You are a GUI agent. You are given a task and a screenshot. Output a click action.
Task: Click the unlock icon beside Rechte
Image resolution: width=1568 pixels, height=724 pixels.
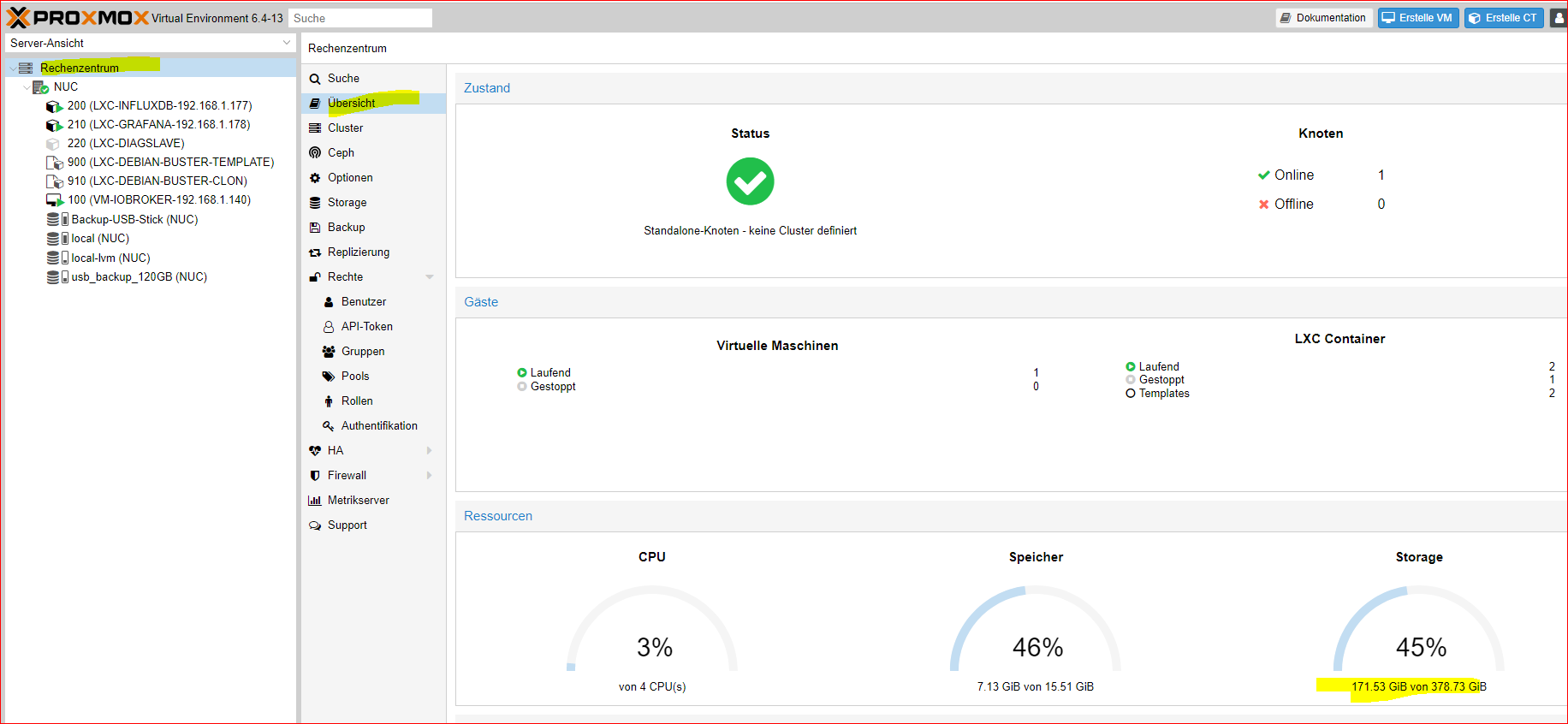click(x=315, y=277)
